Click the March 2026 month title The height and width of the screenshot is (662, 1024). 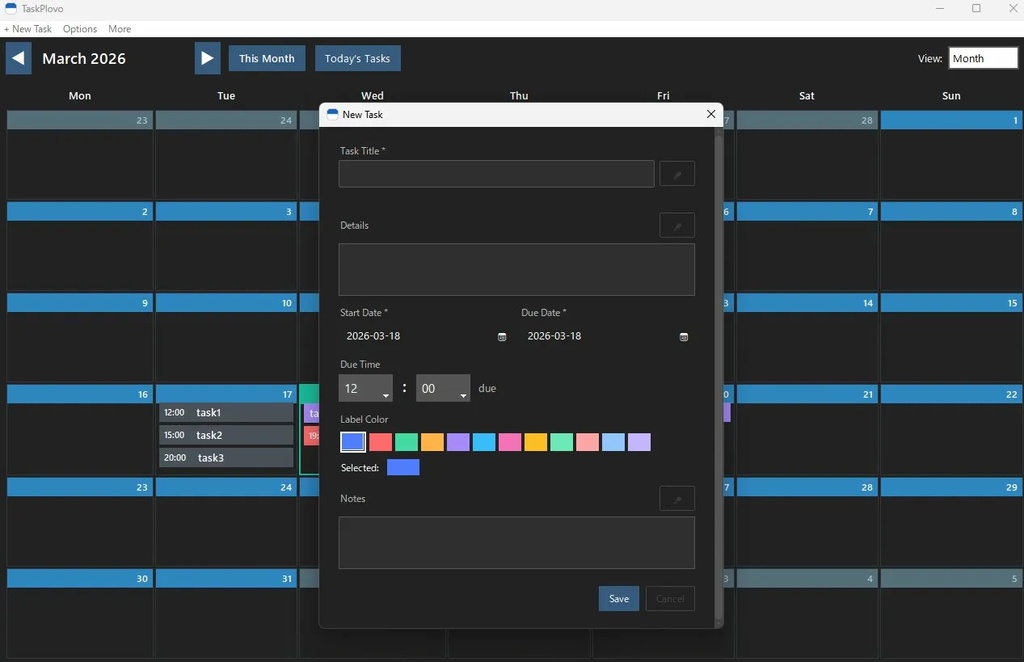[x=84, y=58]
